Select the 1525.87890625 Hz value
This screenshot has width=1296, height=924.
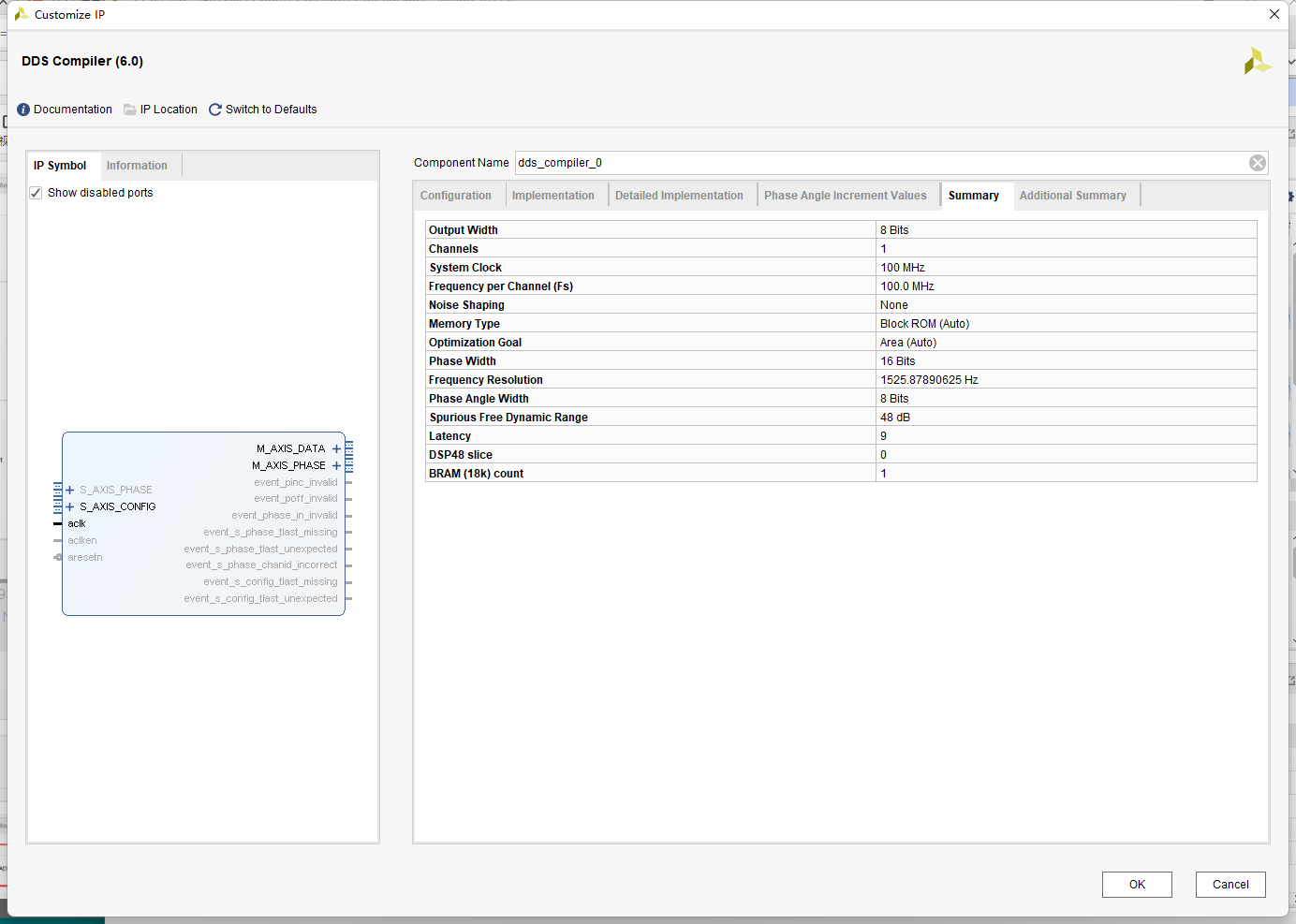pyautogui.click(x=929, y=380)
